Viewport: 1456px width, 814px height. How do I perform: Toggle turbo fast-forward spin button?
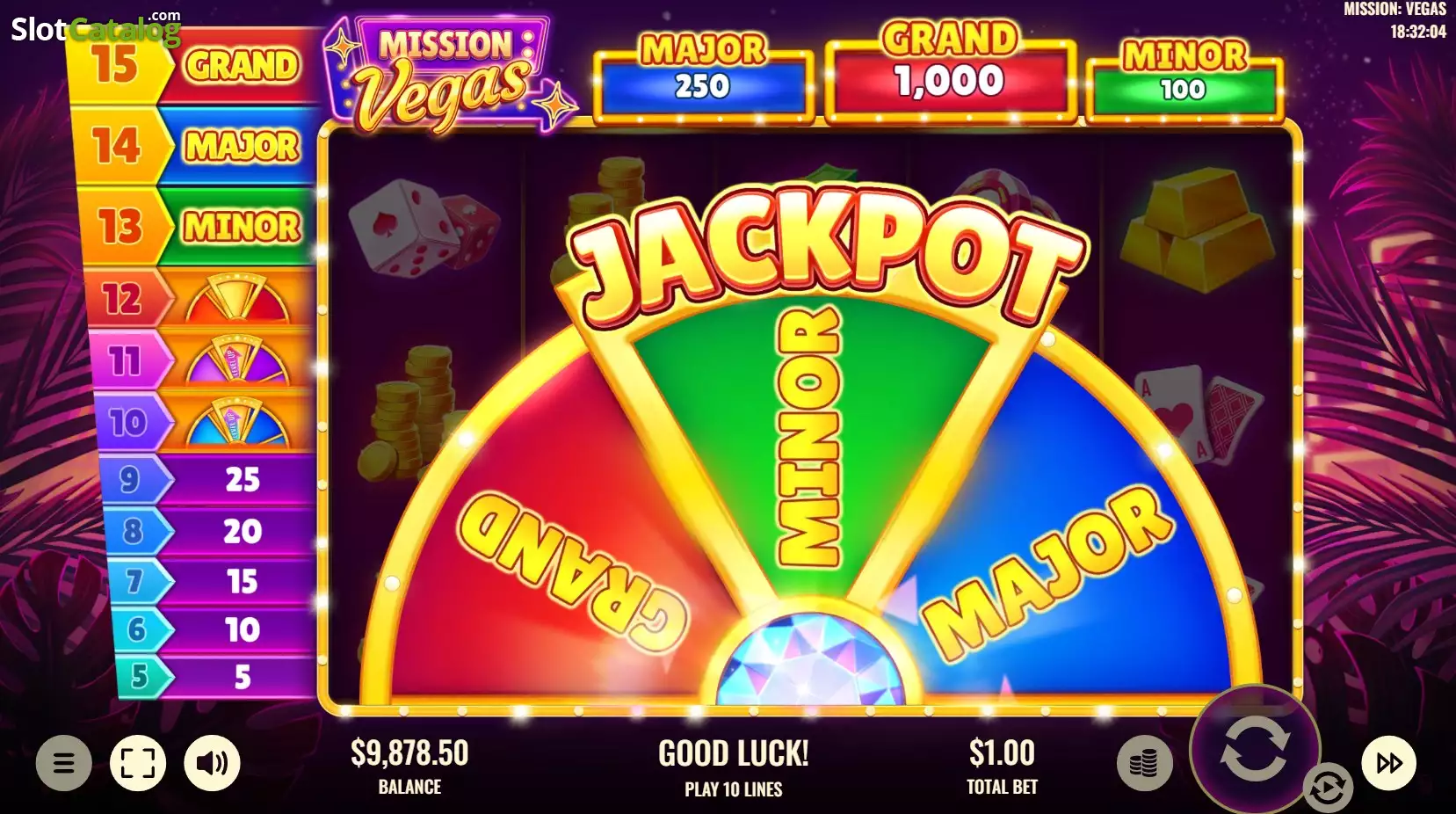(1388, 763)
